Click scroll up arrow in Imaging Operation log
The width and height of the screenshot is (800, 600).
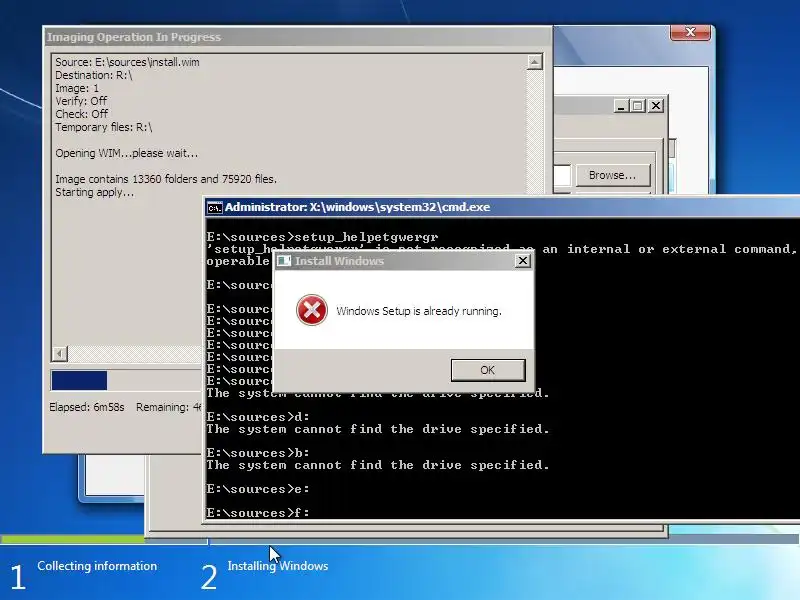[x=534, y=62]
